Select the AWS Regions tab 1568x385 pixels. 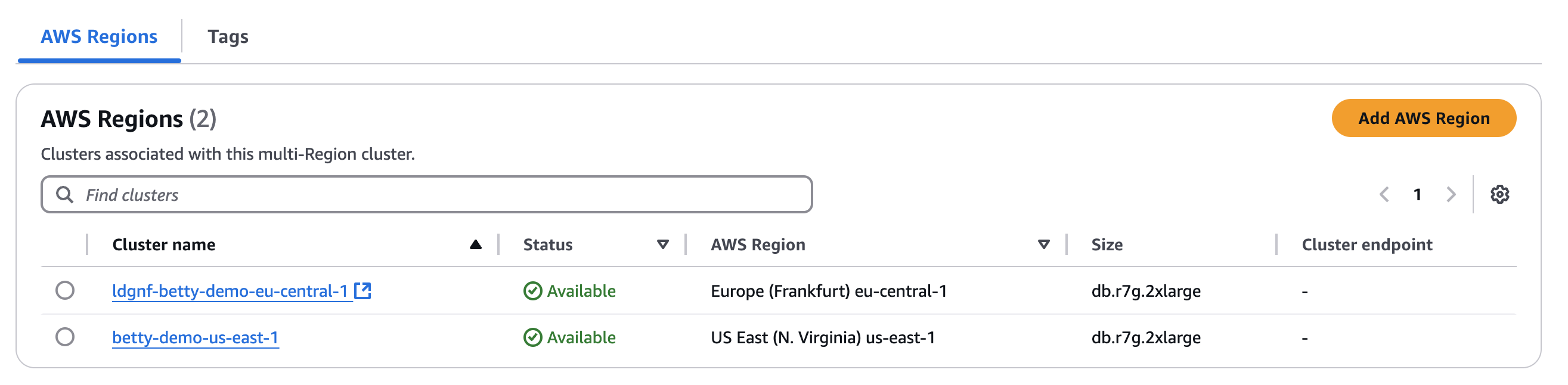pyautogui.click(x=98, y=37)
